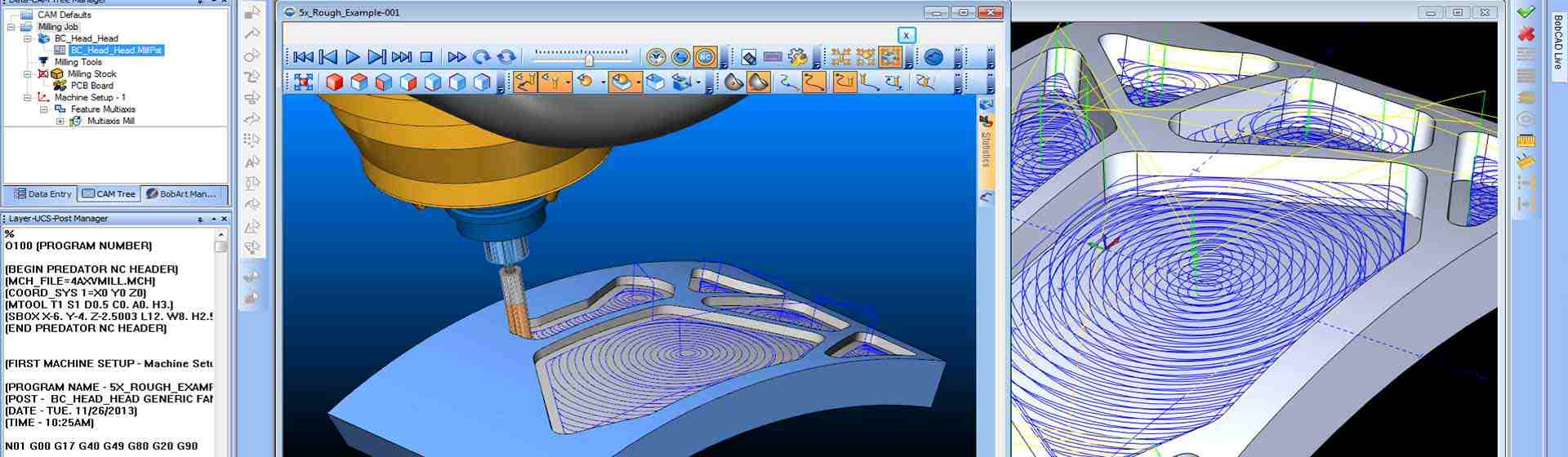The width and height of the screenshot is (1568, 457).
Task: Select CAM Defaults in the tree
Action: pyautogui.click(x=65, y=15)
